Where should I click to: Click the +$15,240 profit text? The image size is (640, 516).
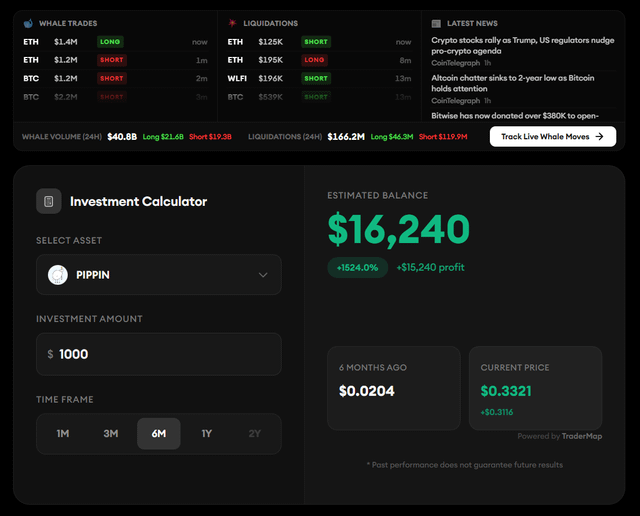click(431, 267)
